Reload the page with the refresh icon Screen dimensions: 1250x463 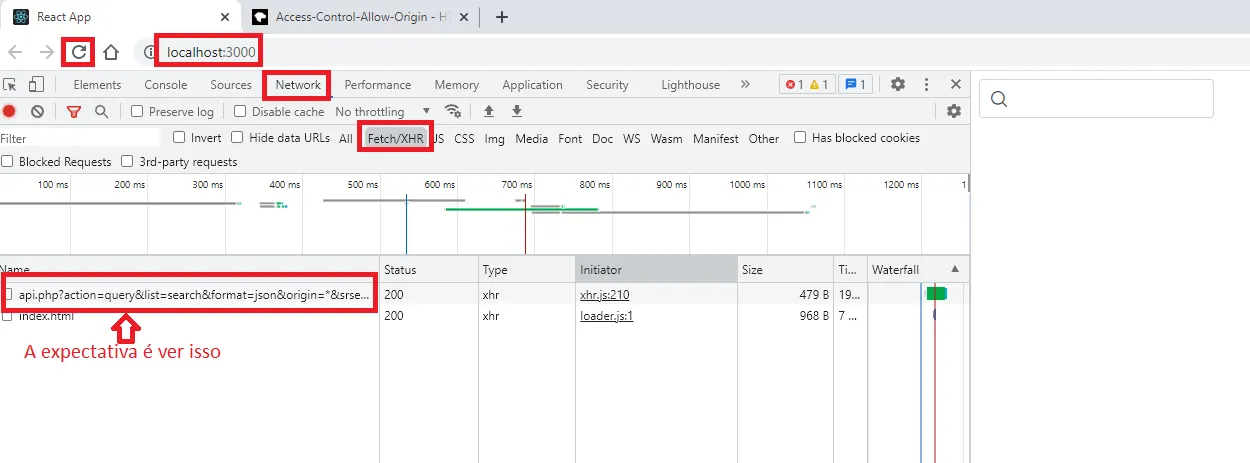78,51
